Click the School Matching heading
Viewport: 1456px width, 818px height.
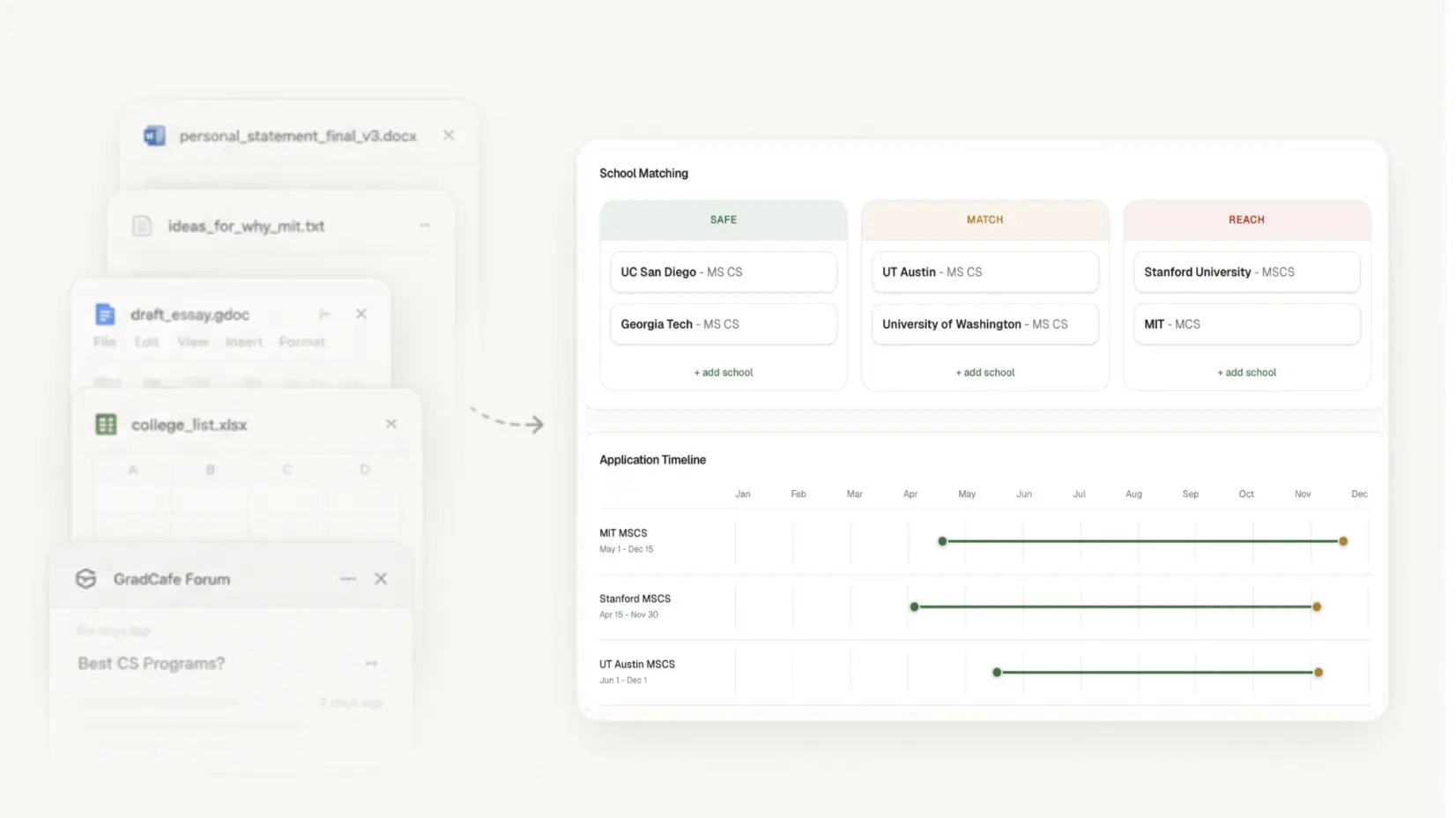point(643,174)
